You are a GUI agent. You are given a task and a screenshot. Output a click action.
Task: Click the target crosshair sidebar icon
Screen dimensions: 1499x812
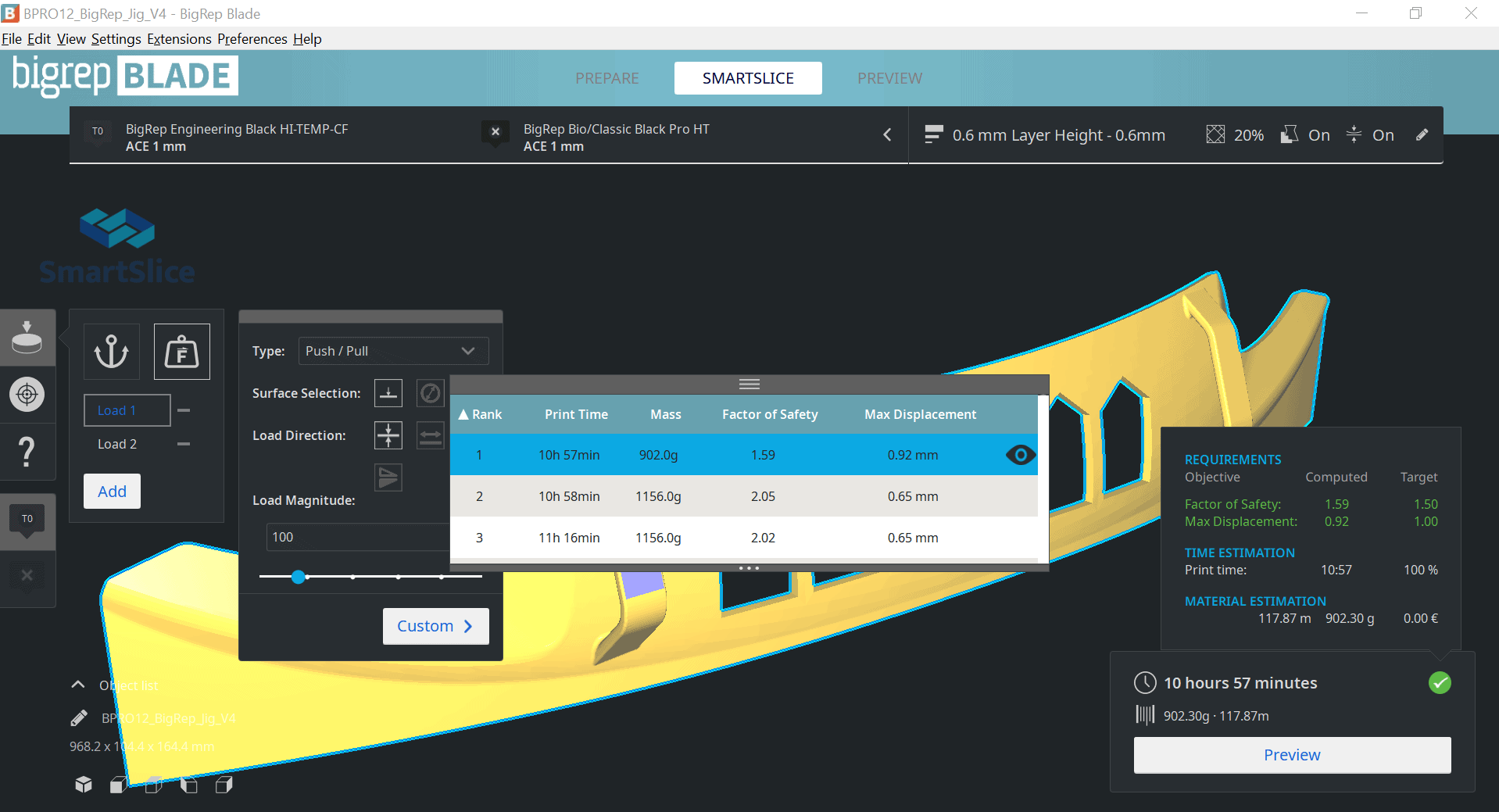pyautogui.click(x=27, y=395)
